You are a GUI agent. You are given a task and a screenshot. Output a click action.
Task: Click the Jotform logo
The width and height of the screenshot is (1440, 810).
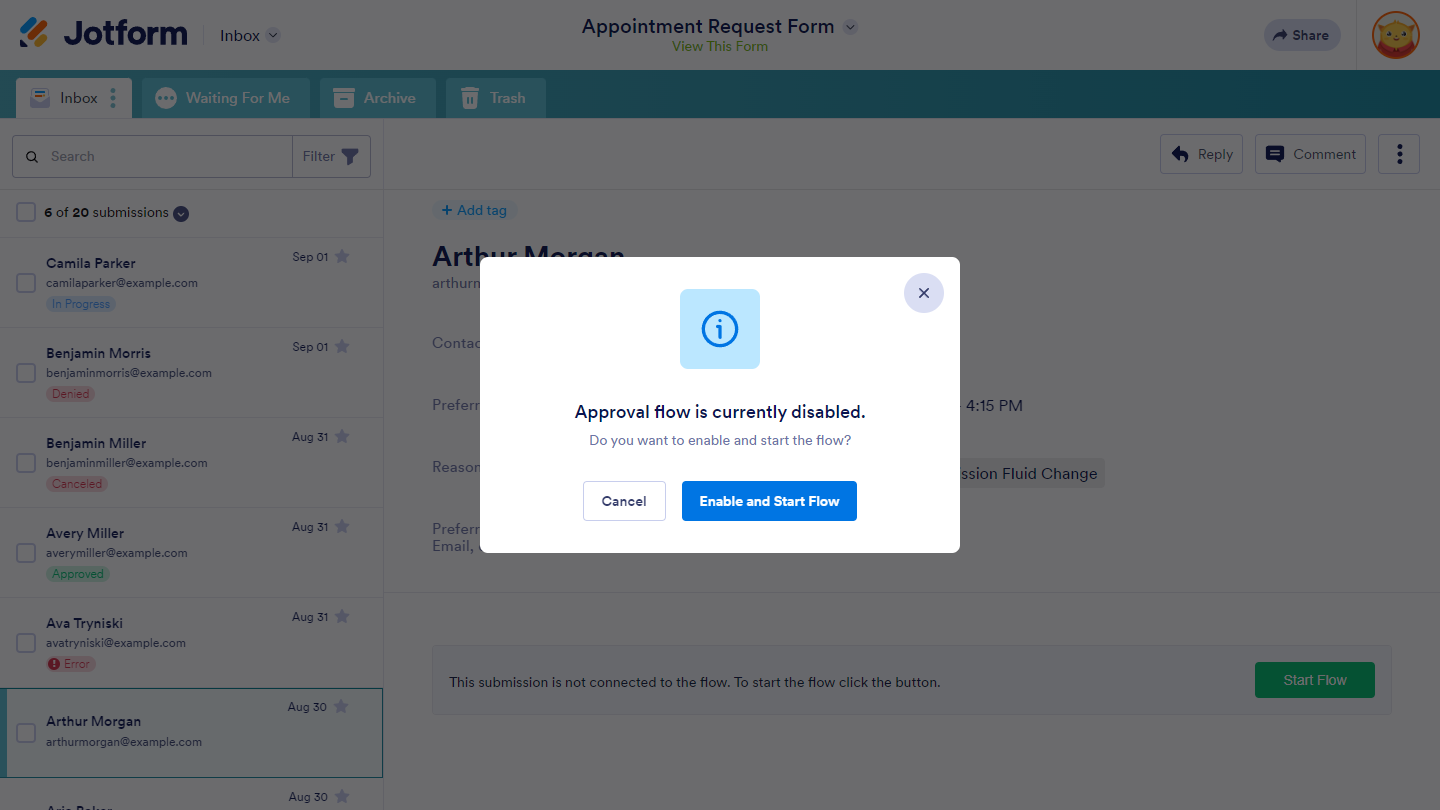coord(104,34)
